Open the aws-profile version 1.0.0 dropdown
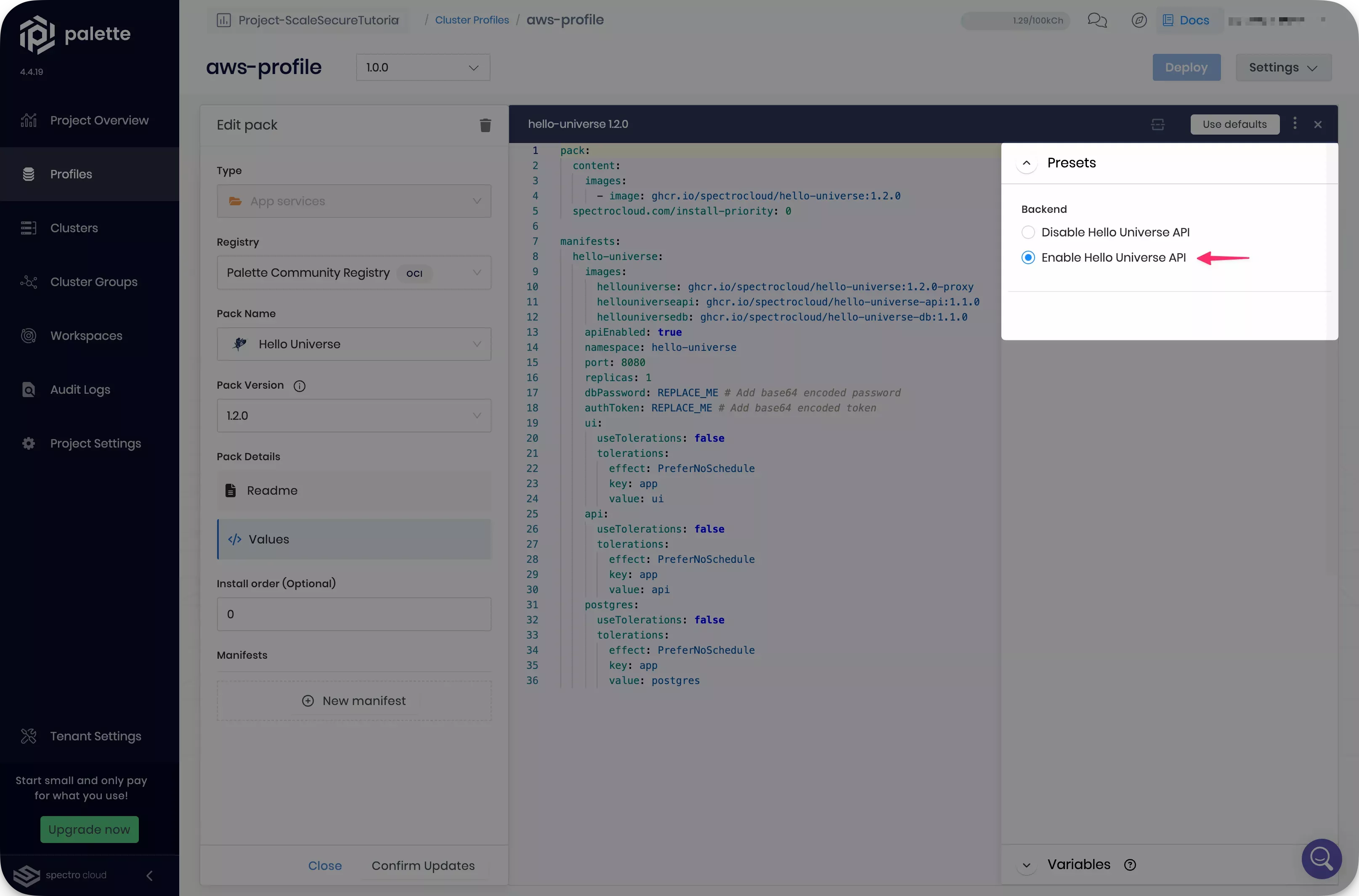Image resolution: width=1359 pixels, height=896 pixels. [x=421, y=67]
